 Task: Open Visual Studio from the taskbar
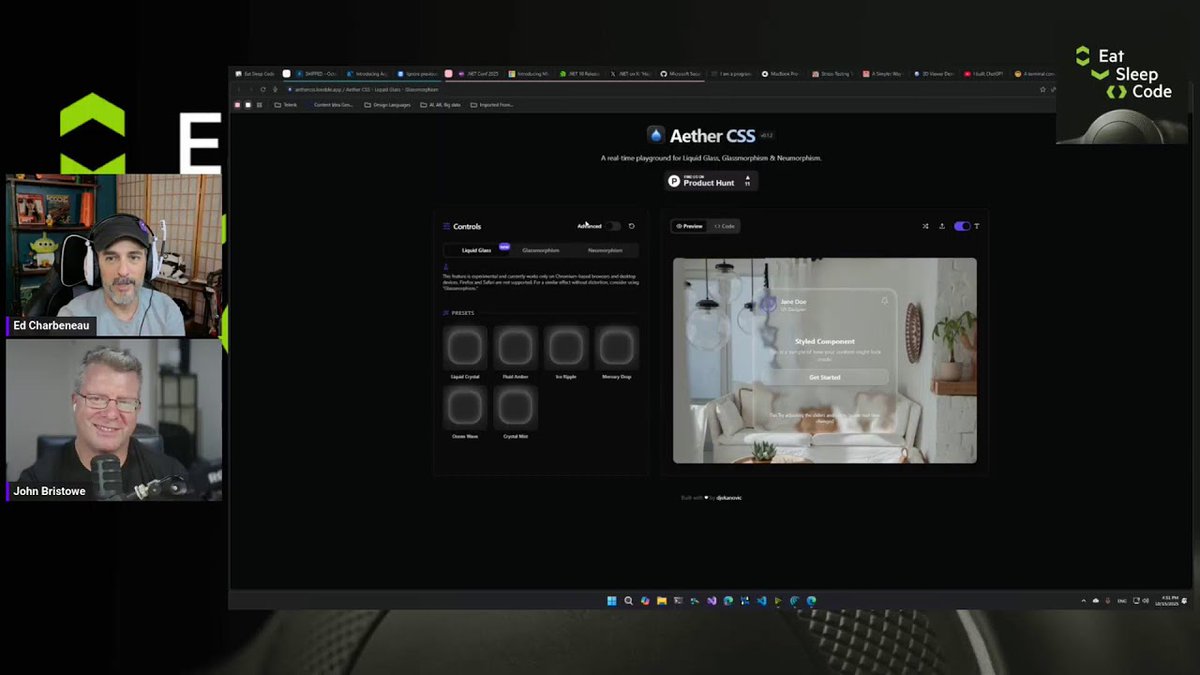(711, 601)
